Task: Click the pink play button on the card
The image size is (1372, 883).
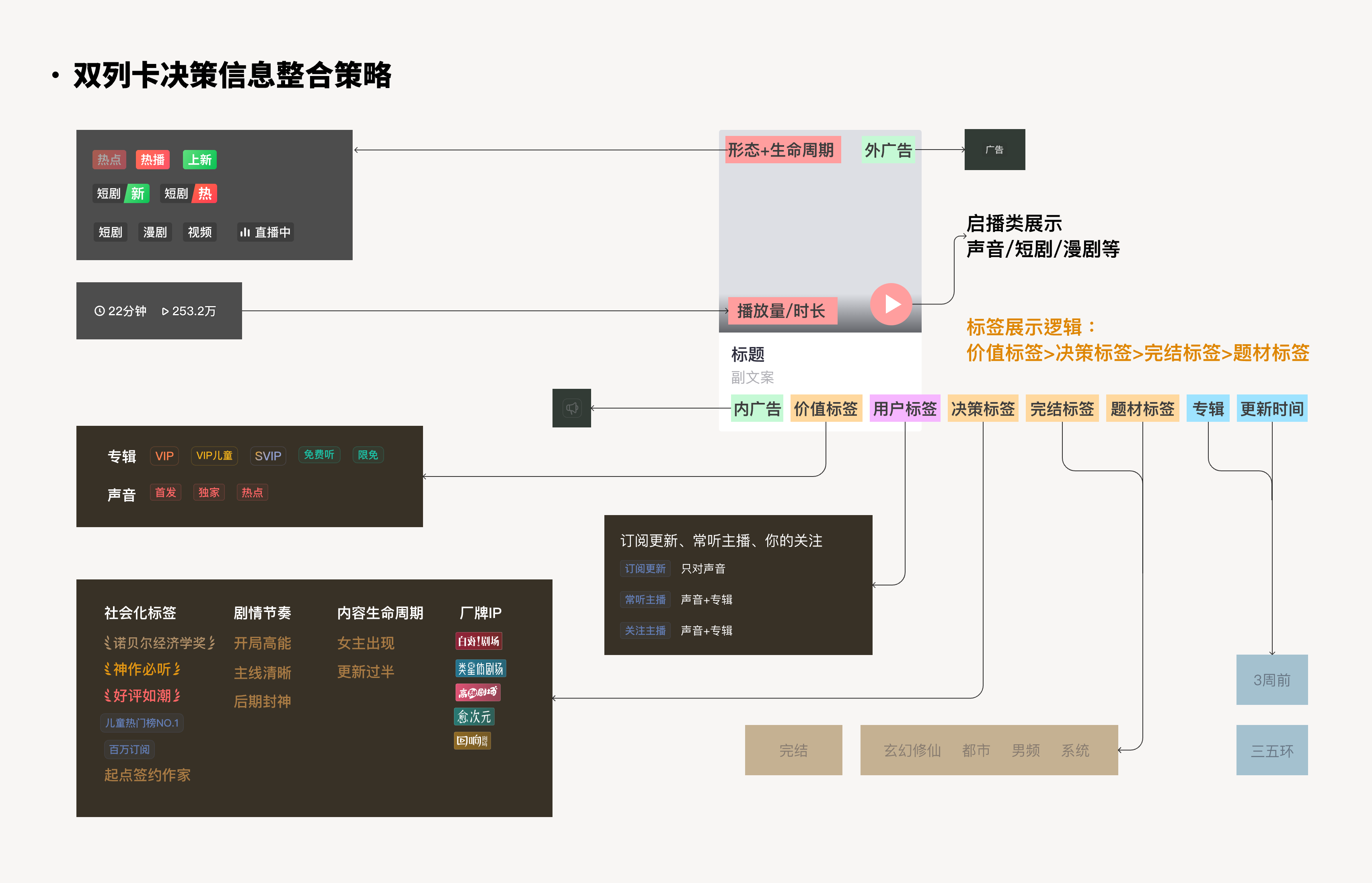Action: coord(890,304)
